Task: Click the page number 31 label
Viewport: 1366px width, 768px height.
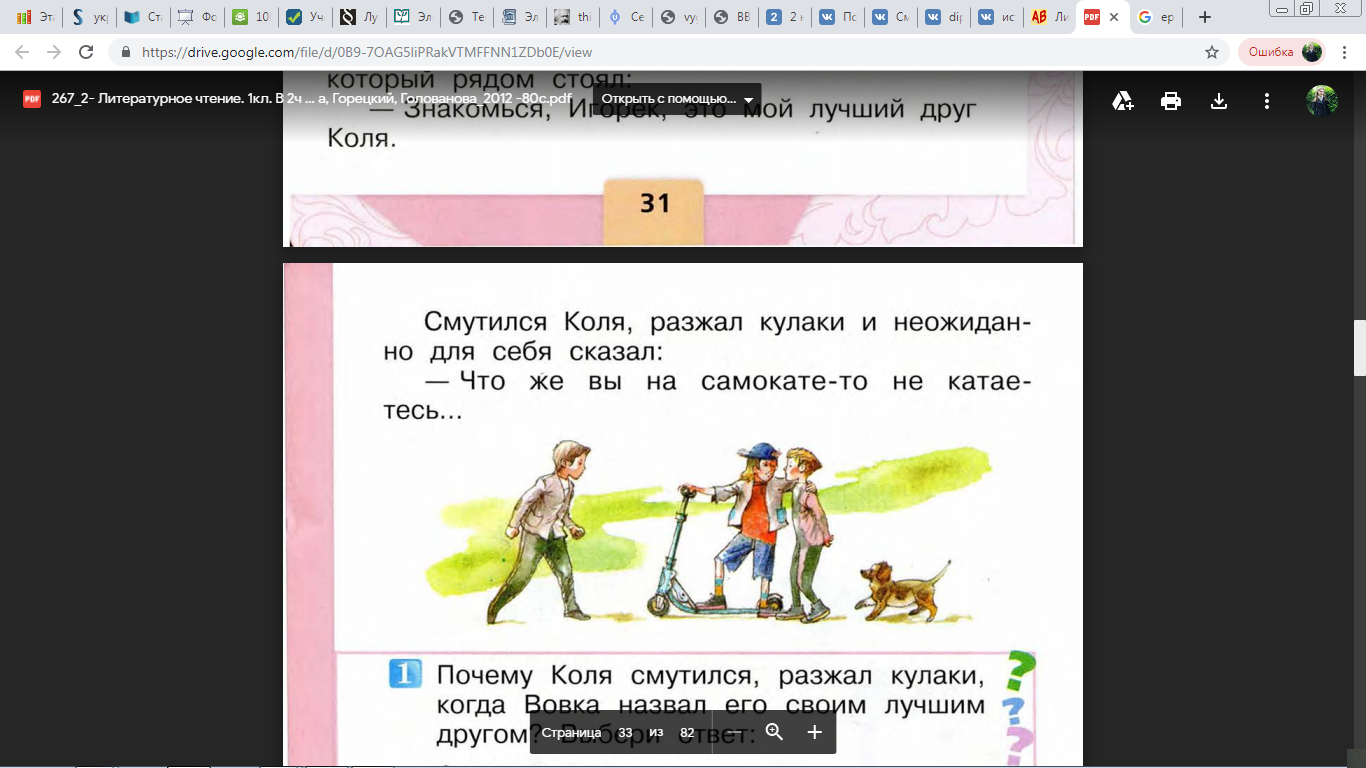Action: [655, 203]
